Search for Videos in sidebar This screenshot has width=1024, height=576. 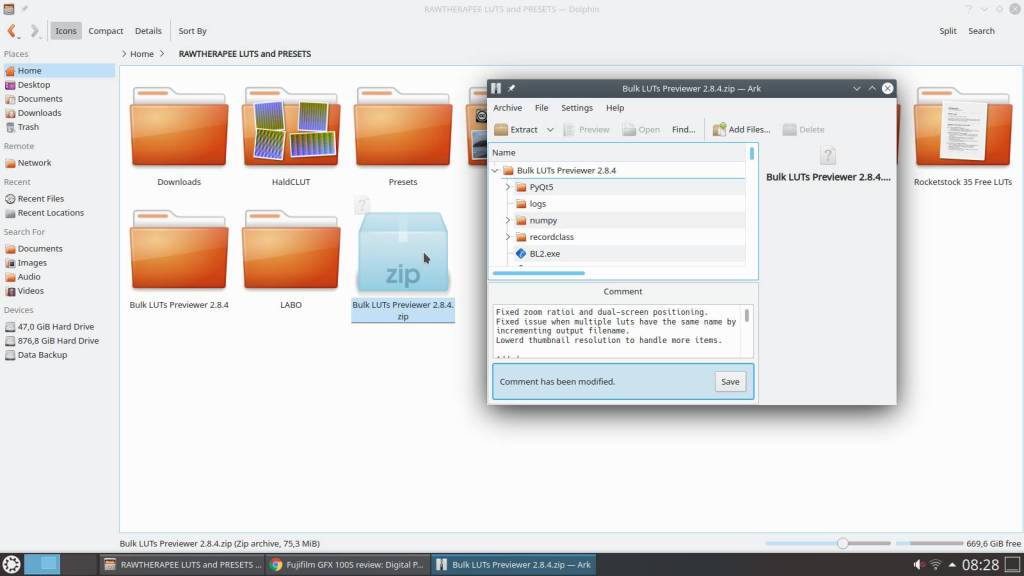(x=58, y=291)
